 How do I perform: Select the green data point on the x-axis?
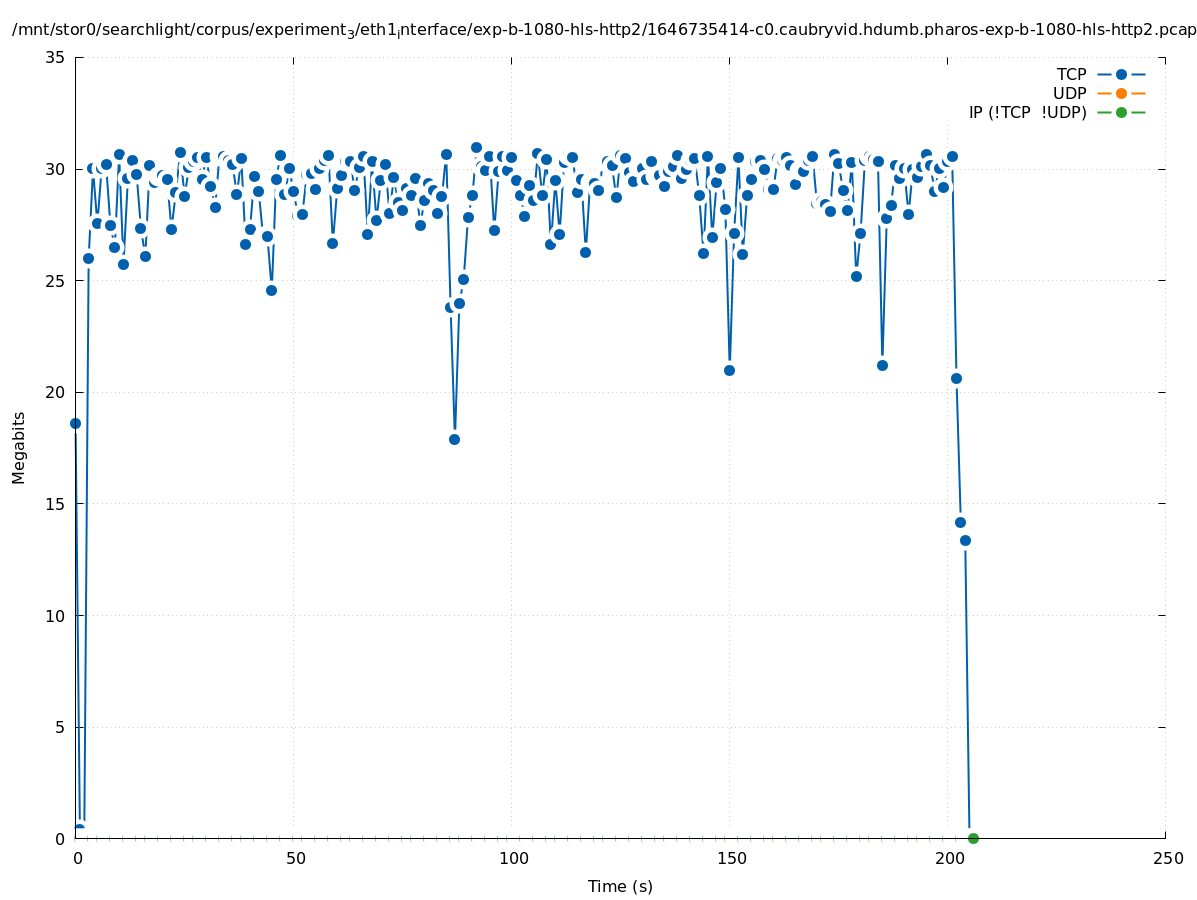point(973,838)
